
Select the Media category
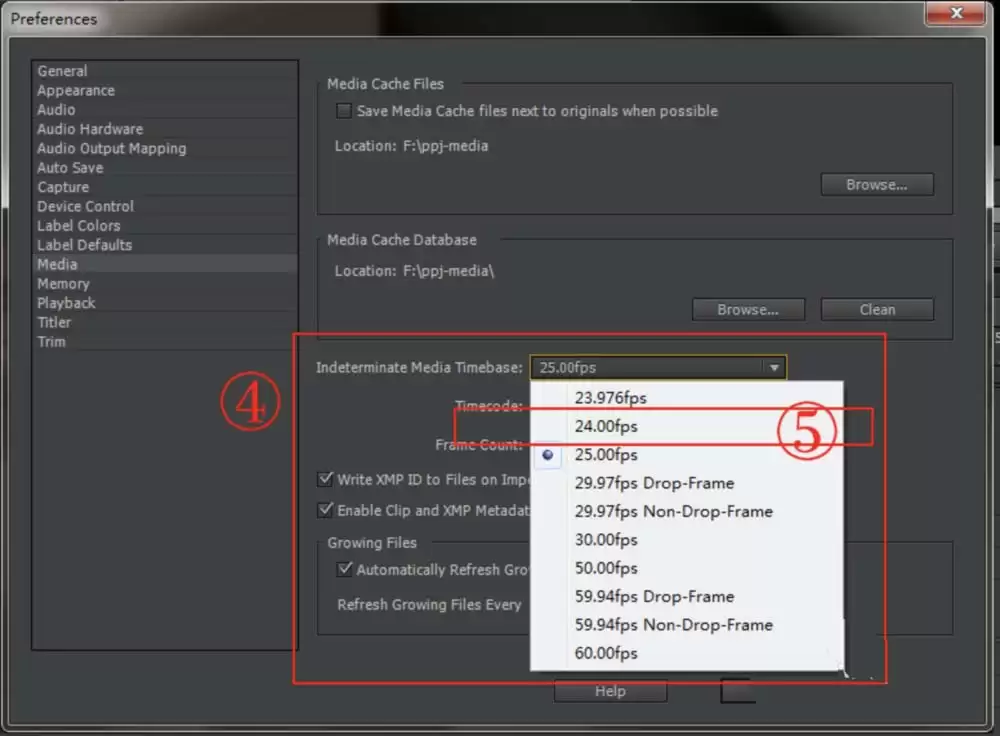tap(165, 264)
